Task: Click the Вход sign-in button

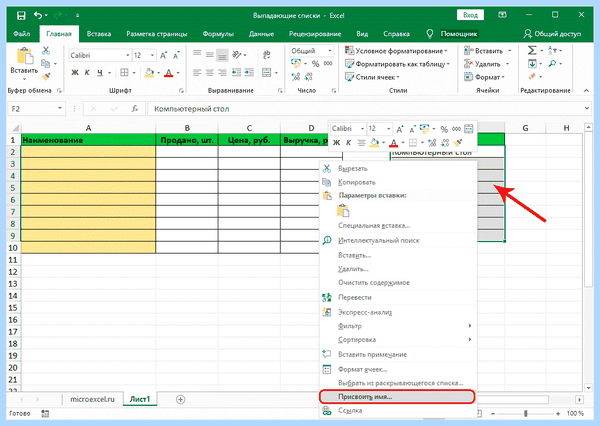Action: click(470, 15)
